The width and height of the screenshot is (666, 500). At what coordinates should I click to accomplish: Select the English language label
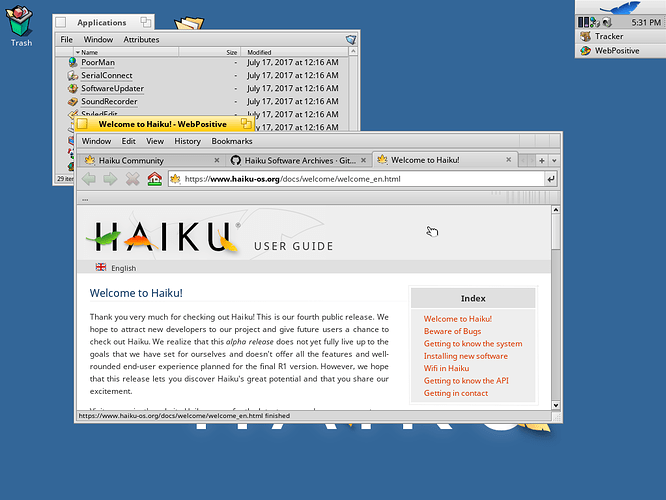[x=123, y=268]
